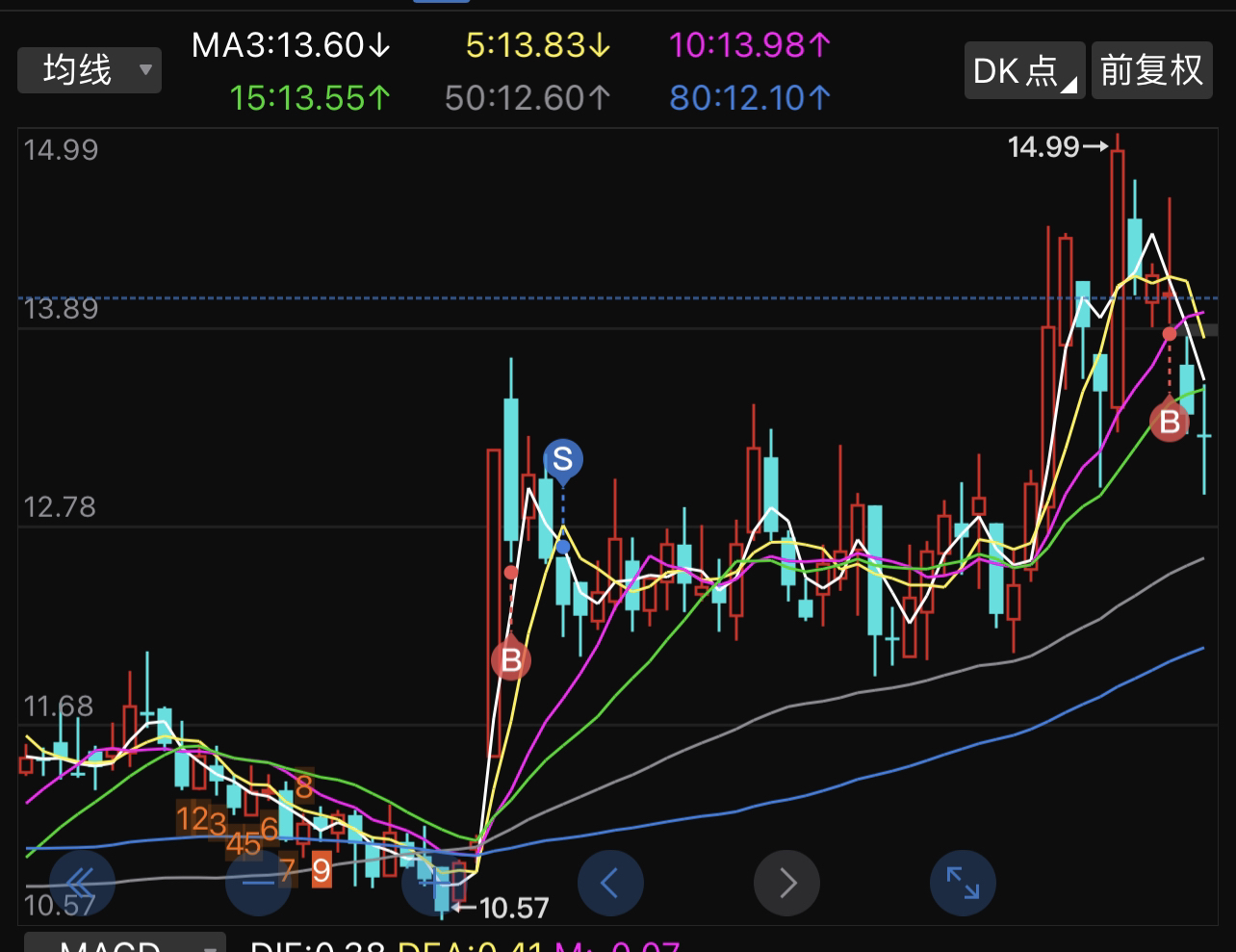Expand chart to fullscreen with arrows icon
The height and width of the screenshot is (952, 1236).
963,882
